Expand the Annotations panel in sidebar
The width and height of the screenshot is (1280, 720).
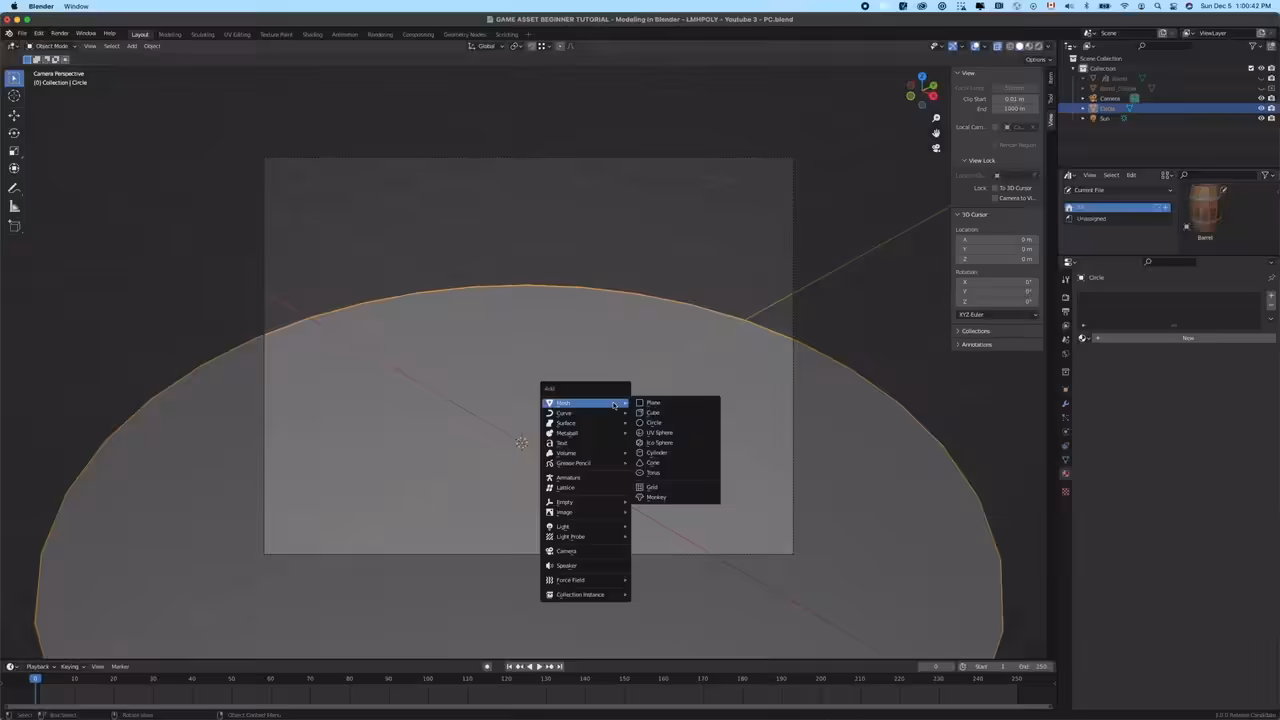976,344
